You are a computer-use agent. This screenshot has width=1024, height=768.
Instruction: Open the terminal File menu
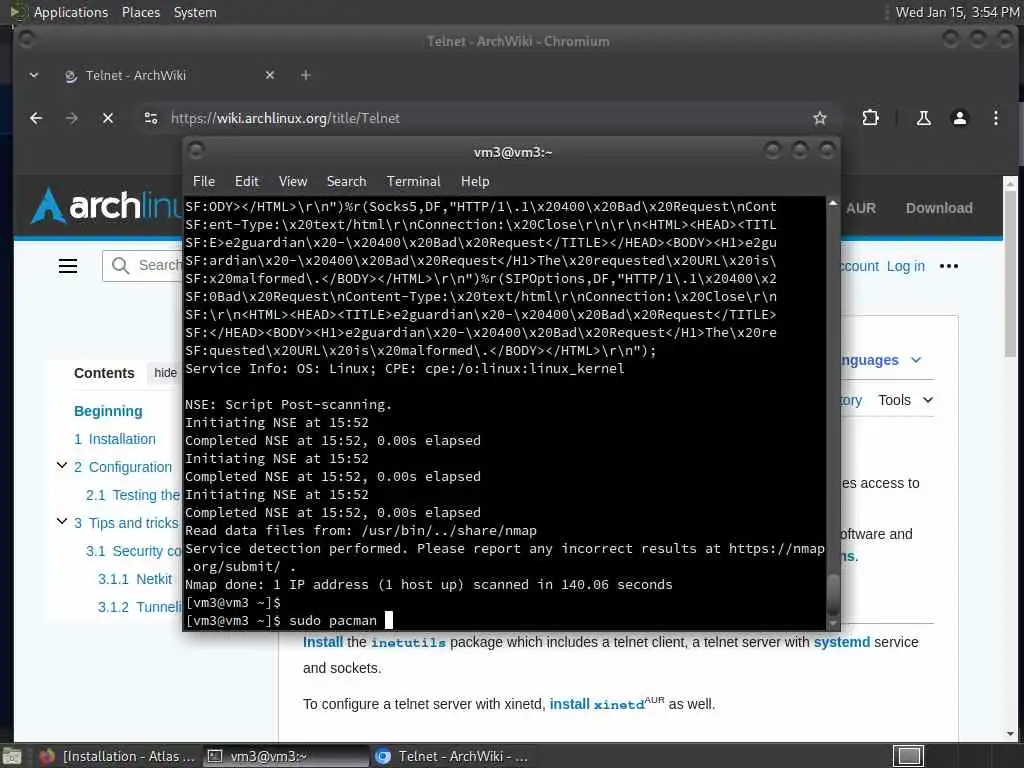click(x=204, y=182)
